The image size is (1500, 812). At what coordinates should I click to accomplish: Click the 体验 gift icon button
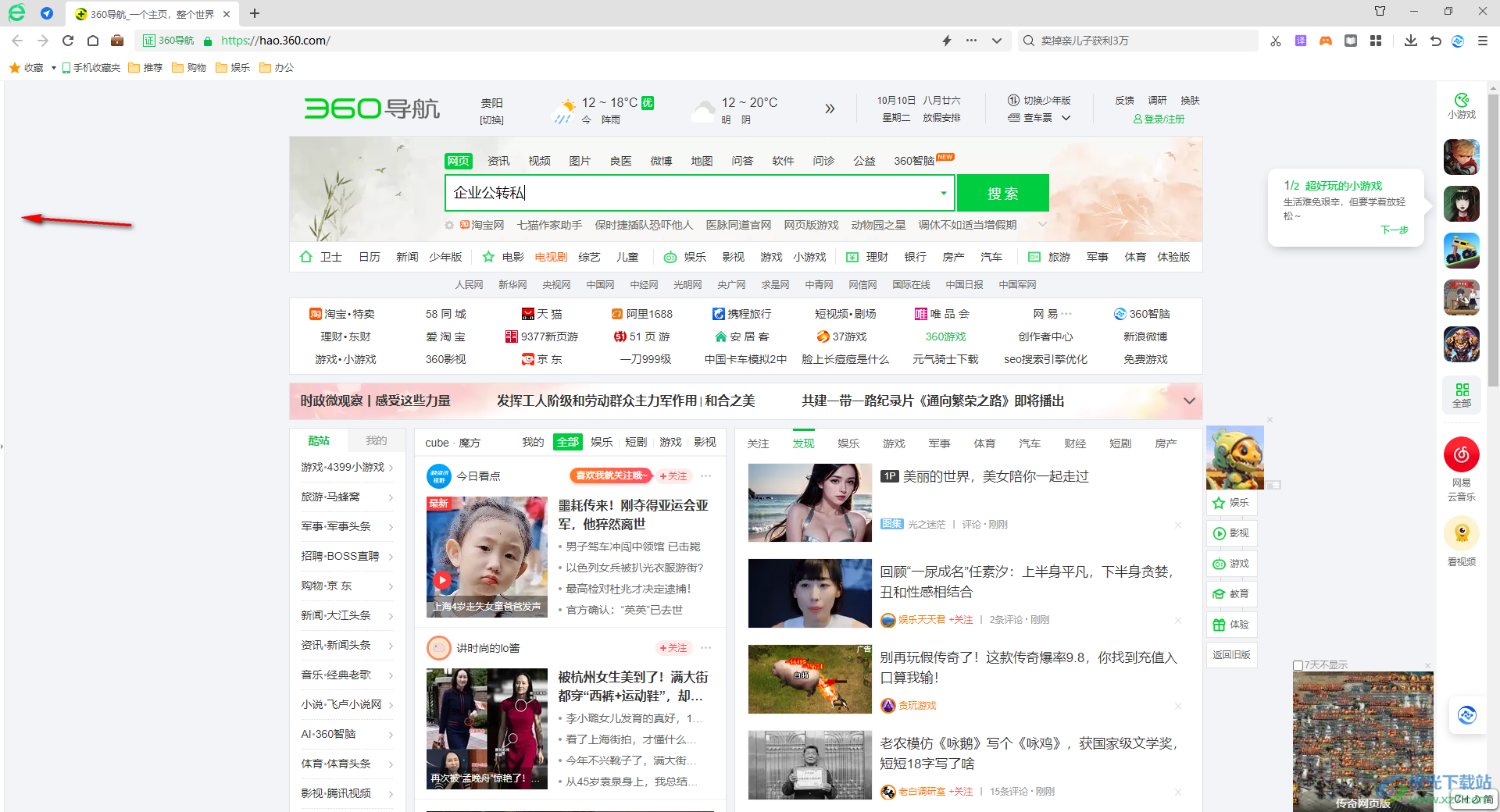point(1231,625)
